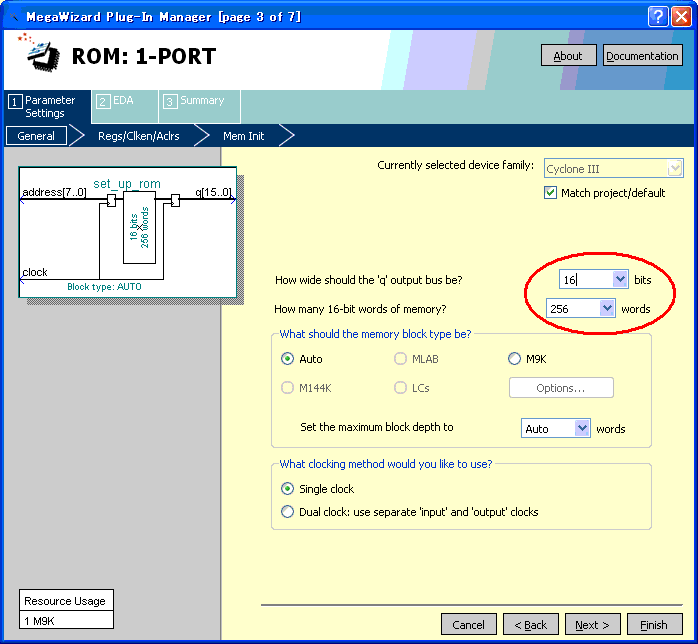
Task: Select the Single clock option
Action: click(x=287, y=489)
